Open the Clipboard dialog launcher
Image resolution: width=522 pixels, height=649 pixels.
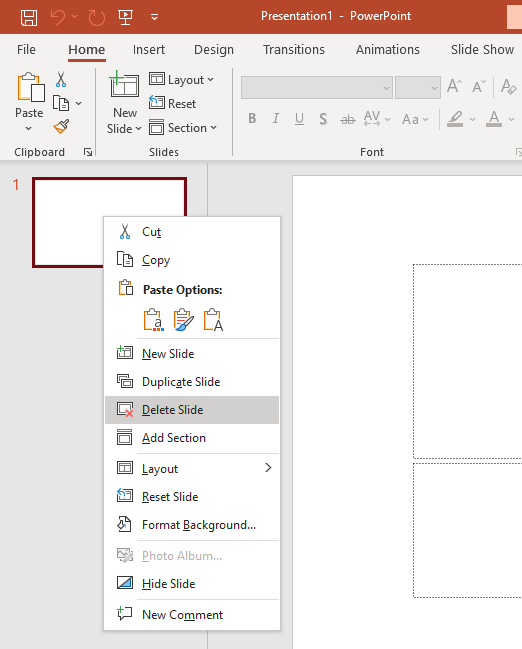88,152
